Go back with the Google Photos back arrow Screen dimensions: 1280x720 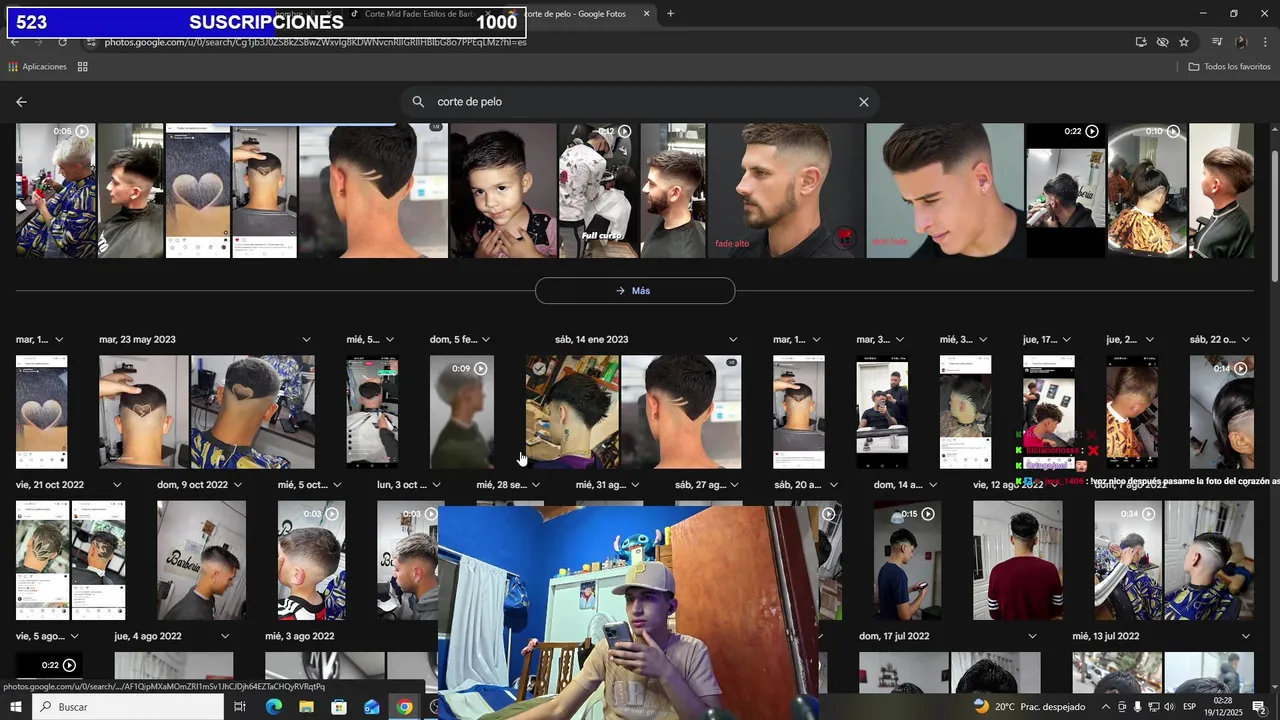(21, 102)
